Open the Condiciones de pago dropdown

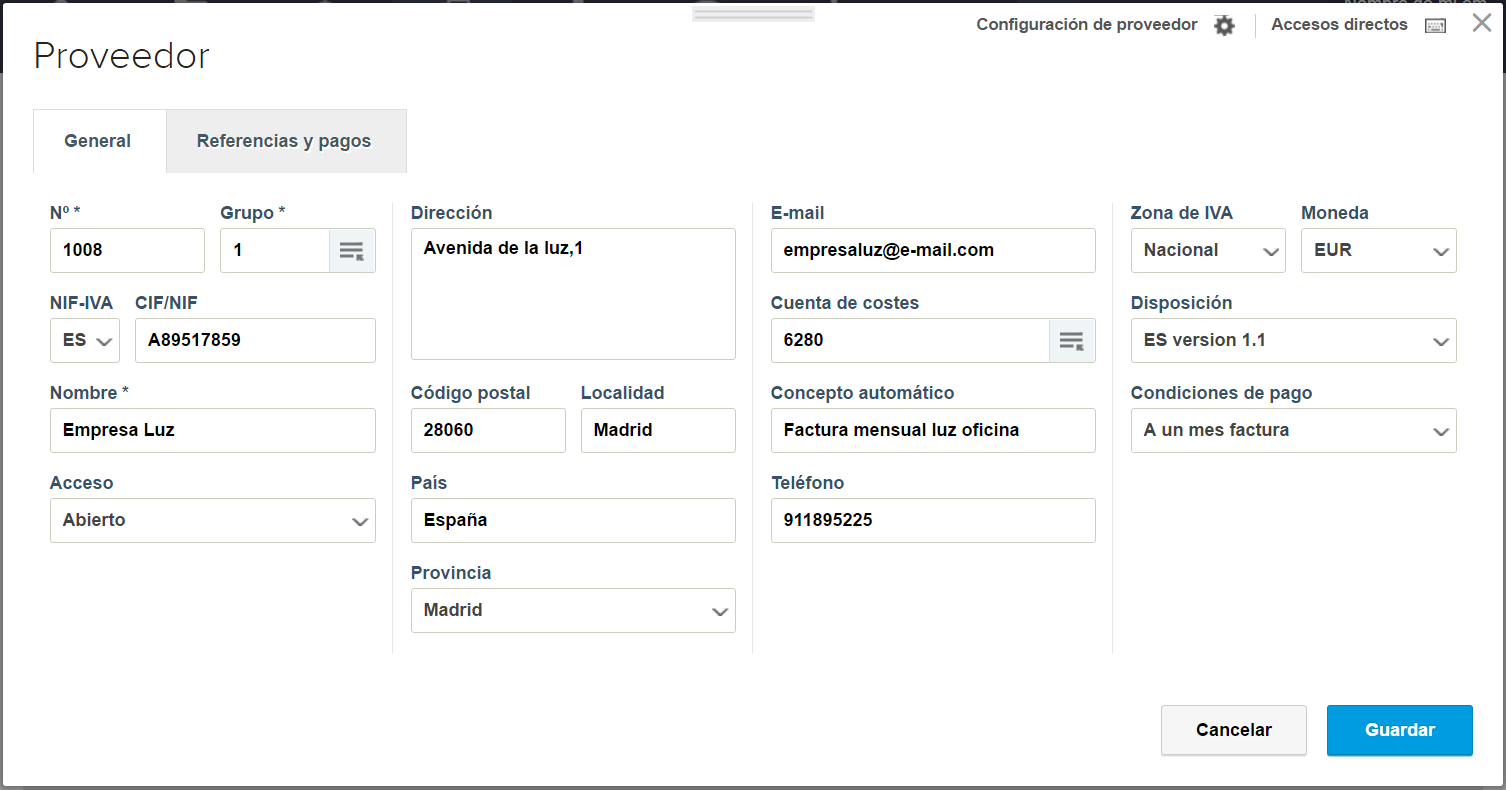point(1294,431)
